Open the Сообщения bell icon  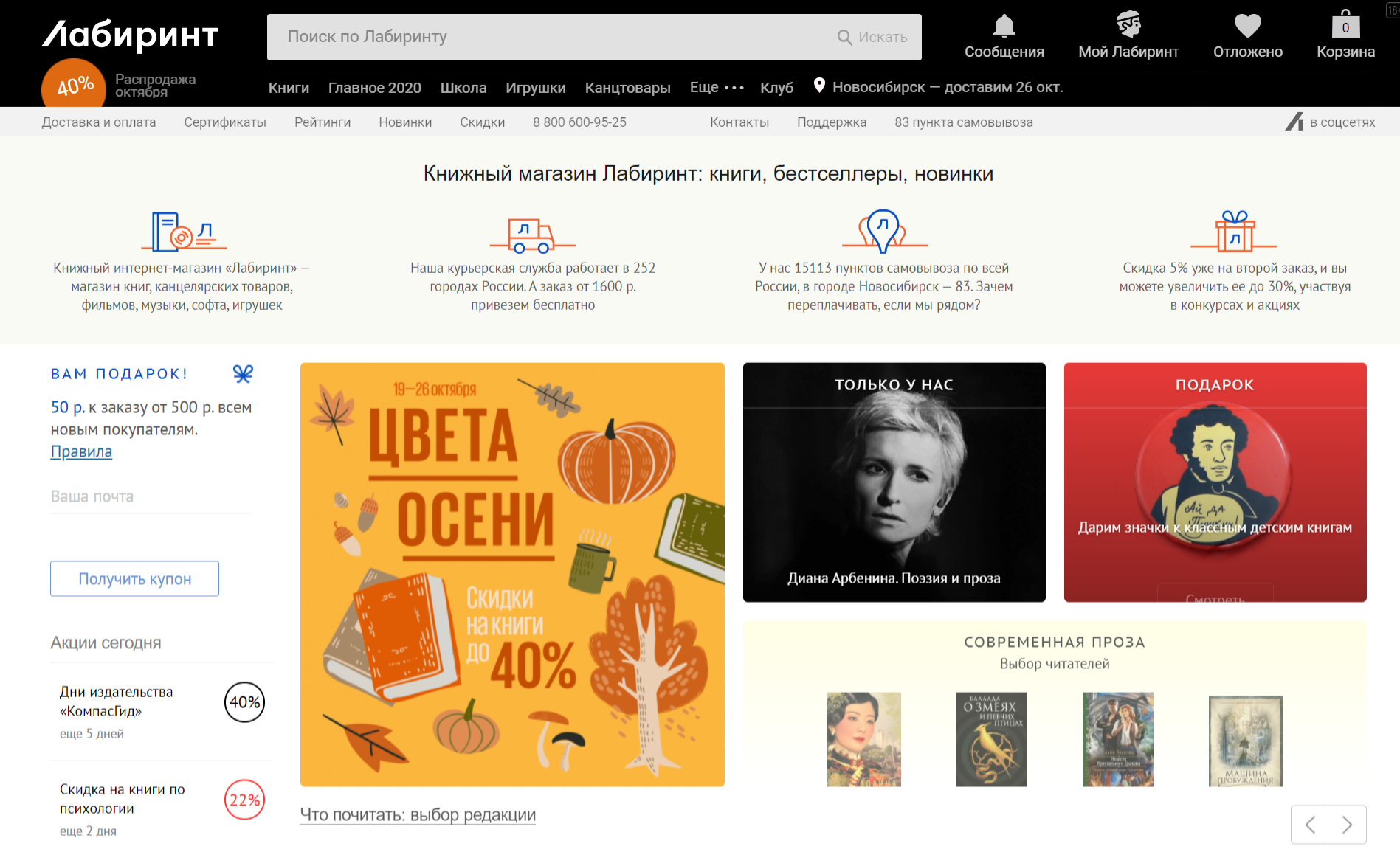point(1004,26)
